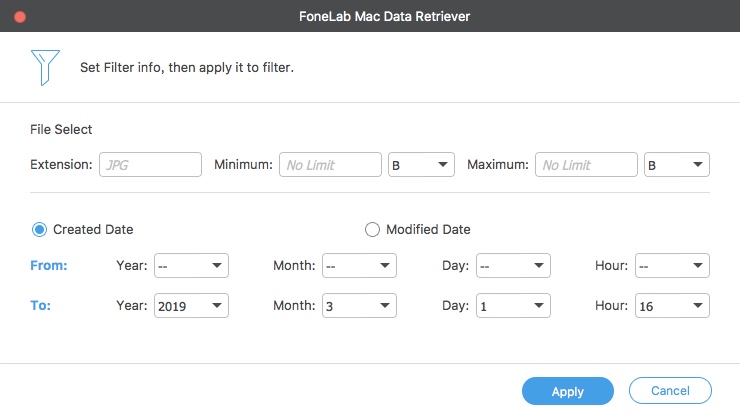740x419 pixels.
Task: Open the Minimum size unit dropdown
Action: coord(421,165)
